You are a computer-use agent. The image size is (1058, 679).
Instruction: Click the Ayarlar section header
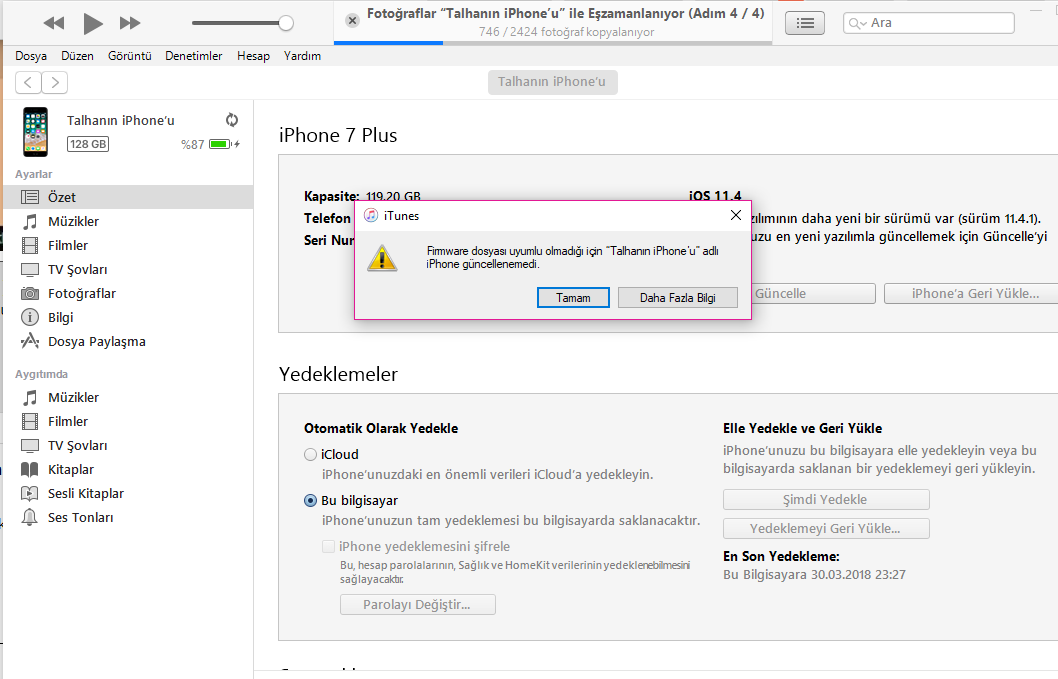(x=34, y=174)
